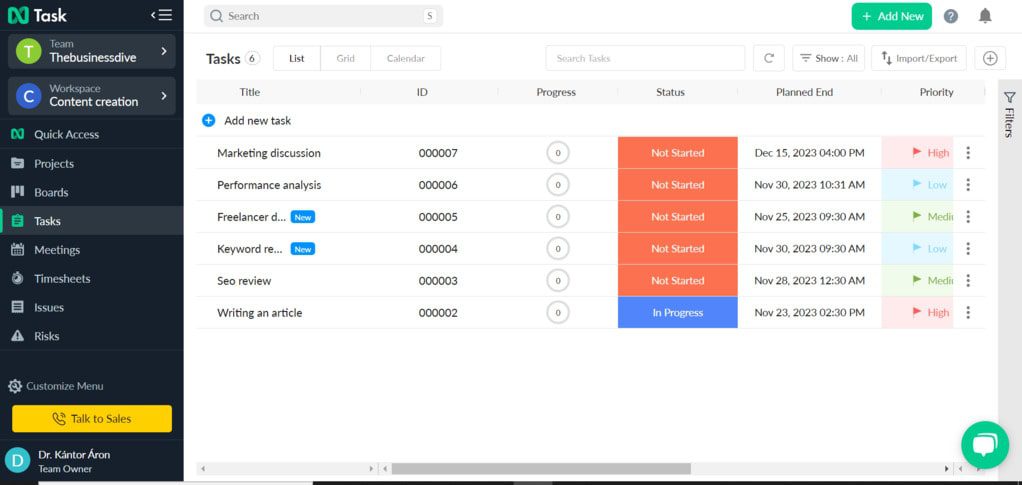Viewport: 1022px width, 485px height.
Task: Click the circled plus add-column icon
Action: point(990,58)
